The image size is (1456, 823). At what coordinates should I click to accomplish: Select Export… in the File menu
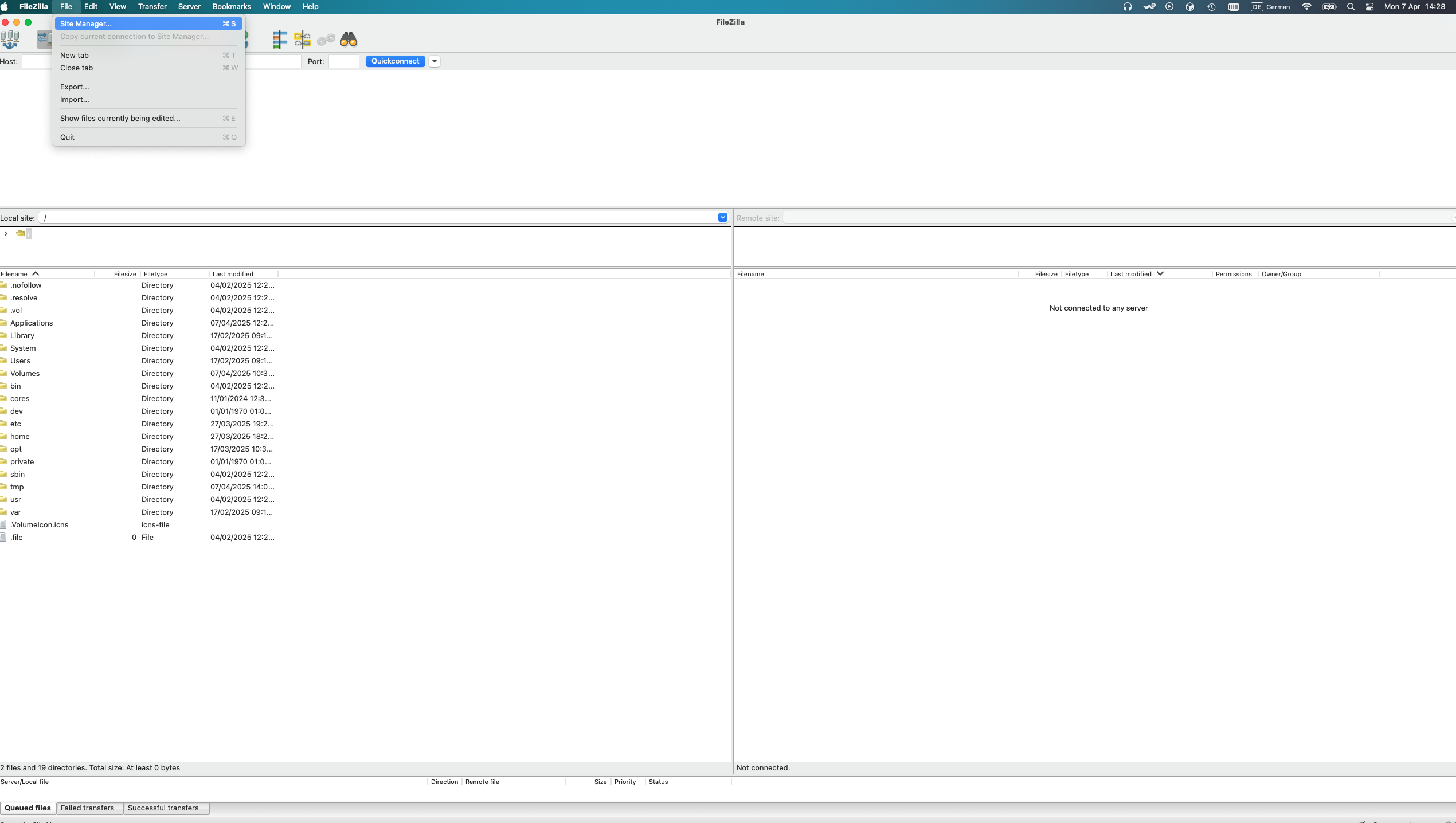pos(75,87)
